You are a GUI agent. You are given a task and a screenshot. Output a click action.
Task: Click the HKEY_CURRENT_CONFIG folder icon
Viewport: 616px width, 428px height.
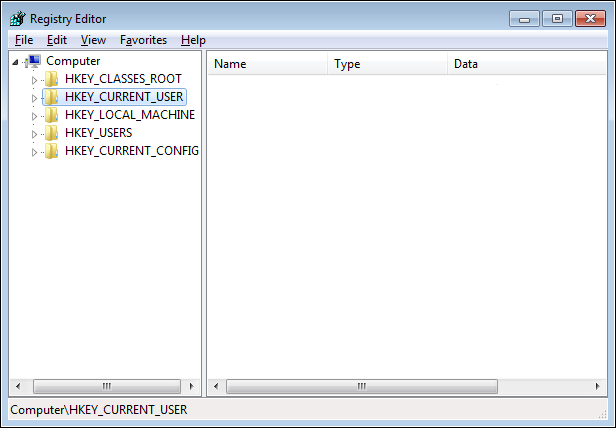coord(52,151)
